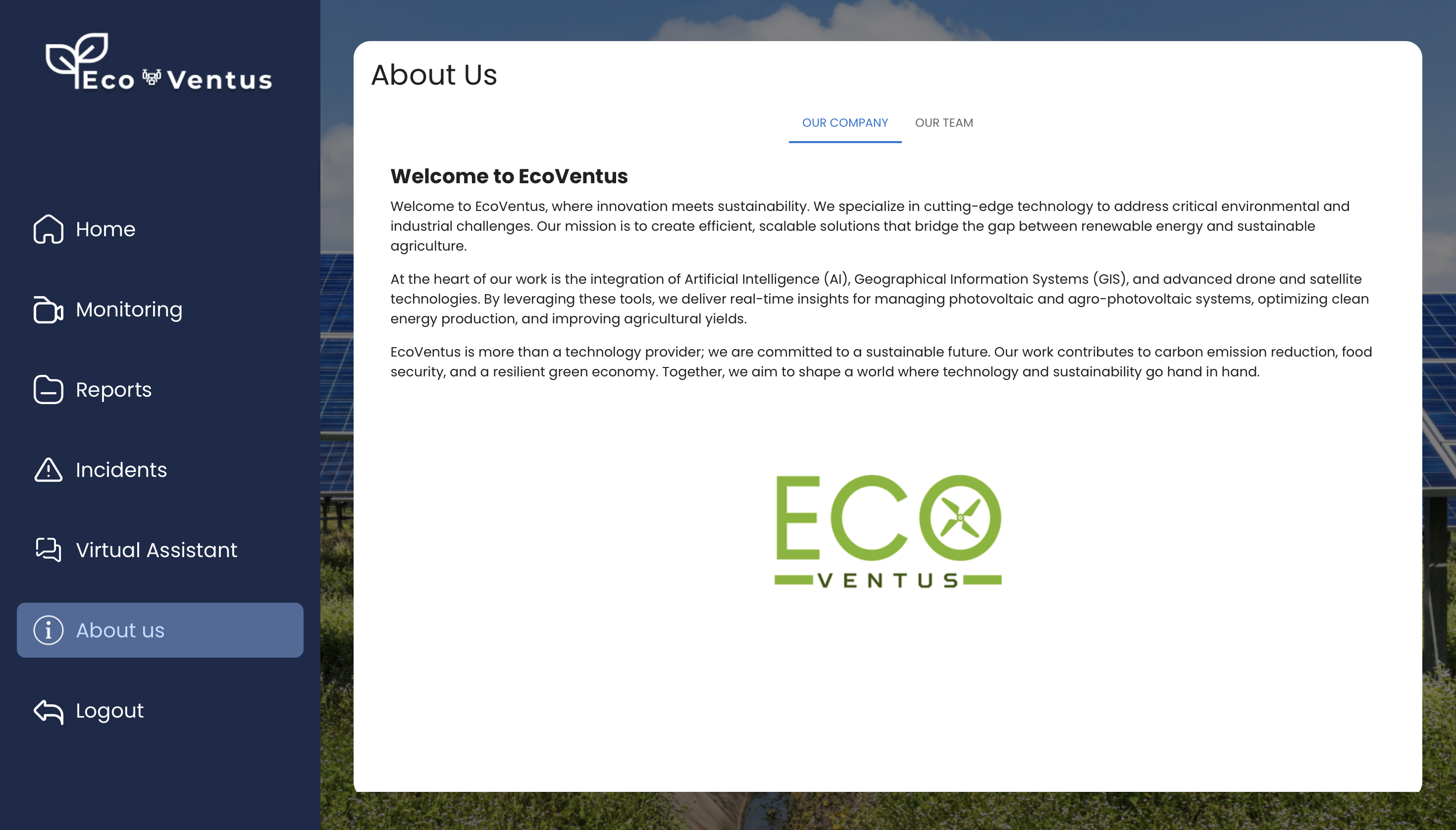1456x830 pixels.
Task: Click the Logout arrow icon
Action: [48, 710]
